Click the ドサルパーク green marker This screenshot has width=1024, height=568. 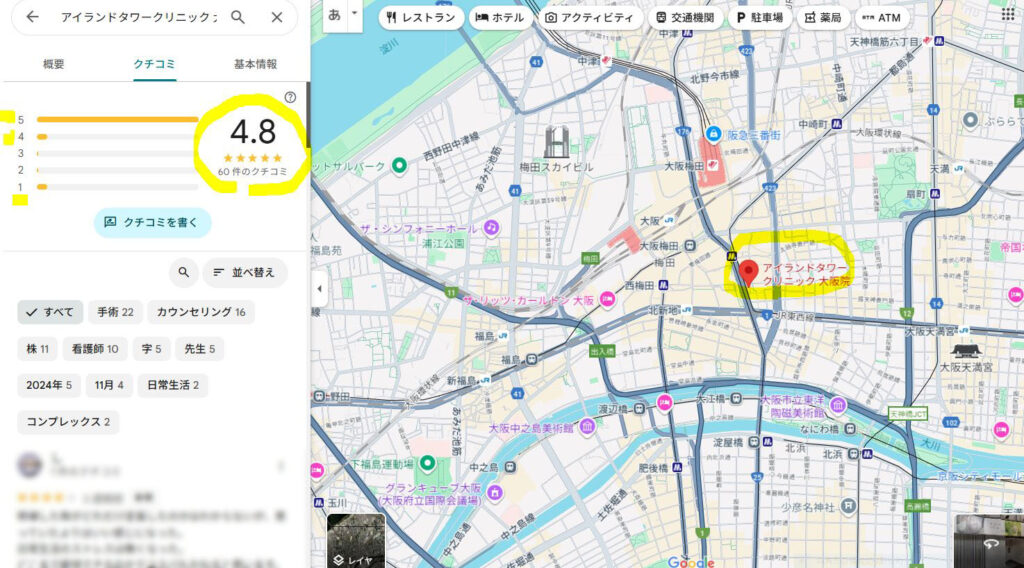pos(399,165)
